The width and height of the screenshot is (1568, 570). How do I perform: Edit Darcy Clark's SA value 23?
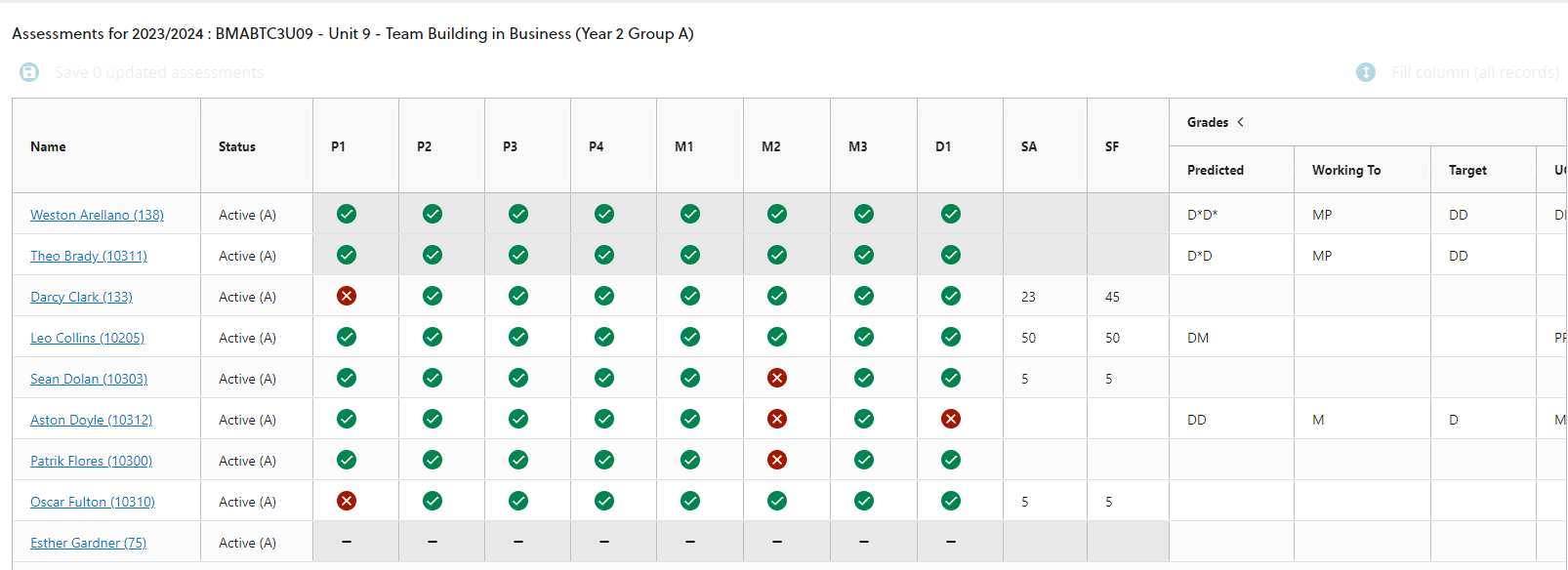(x=1028, y=297)
